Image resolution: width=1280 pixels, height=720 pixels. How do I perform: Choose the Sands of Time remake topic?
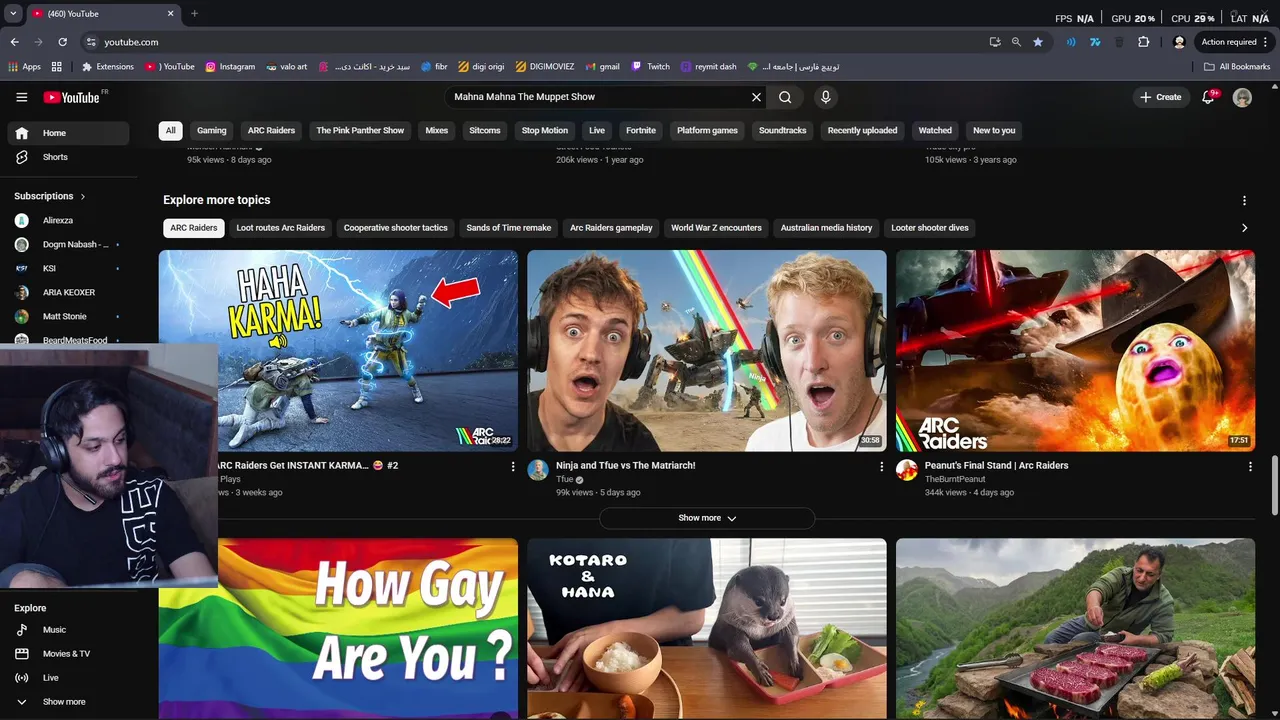pos(509,228)
